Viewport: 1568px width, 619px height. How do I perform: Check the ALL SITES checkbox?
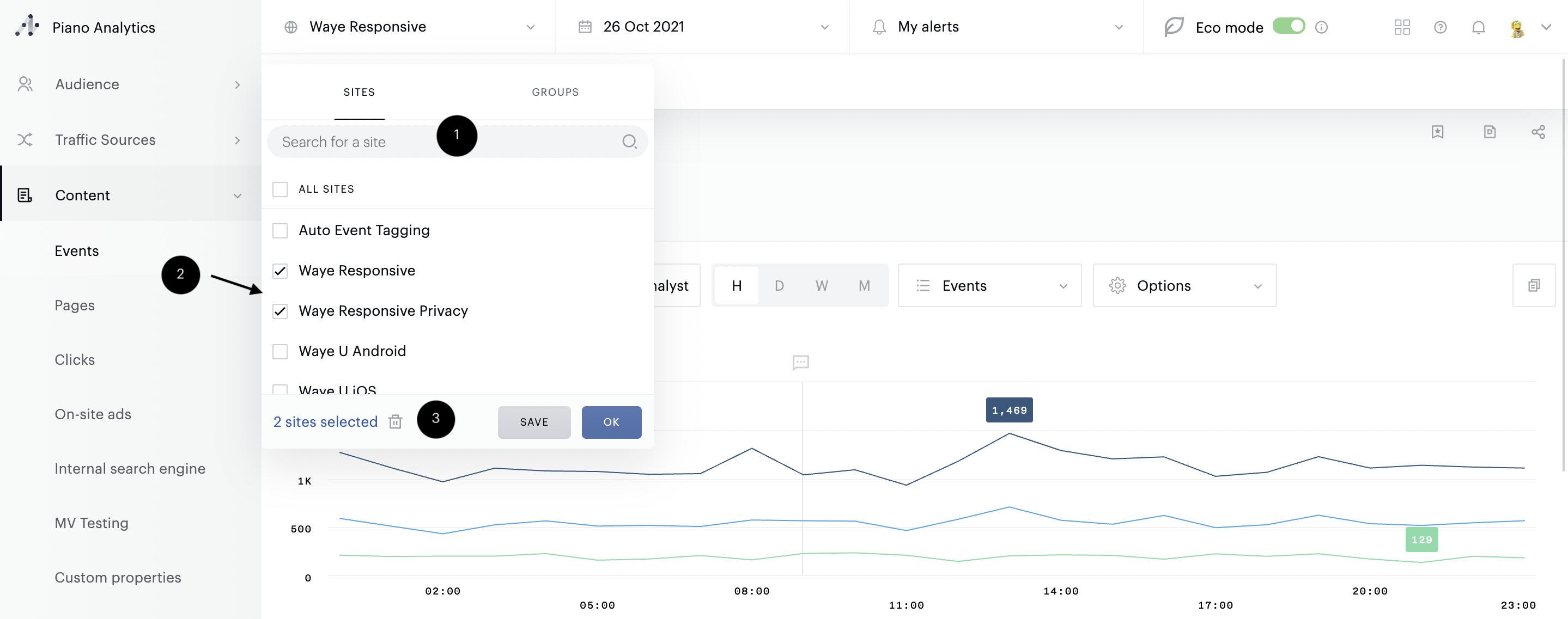[280, 189]
